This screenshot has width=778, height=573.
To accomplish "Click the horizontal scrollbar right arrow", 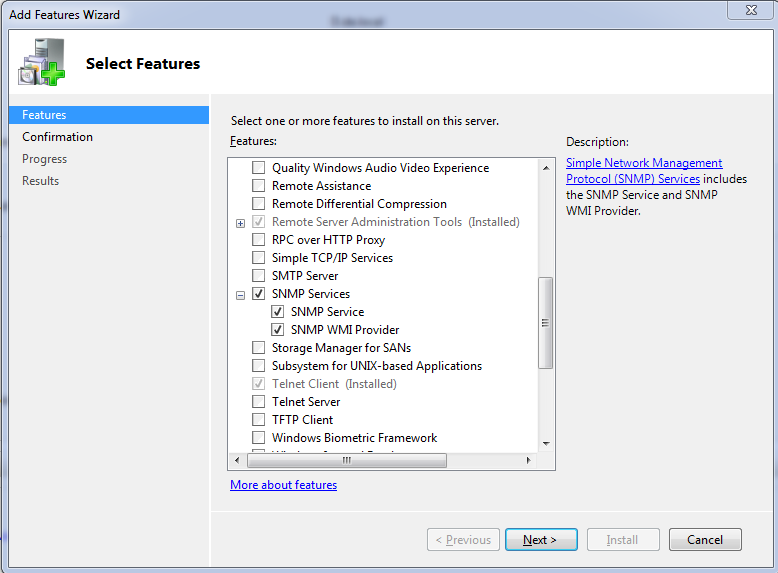I will point(530,460).
